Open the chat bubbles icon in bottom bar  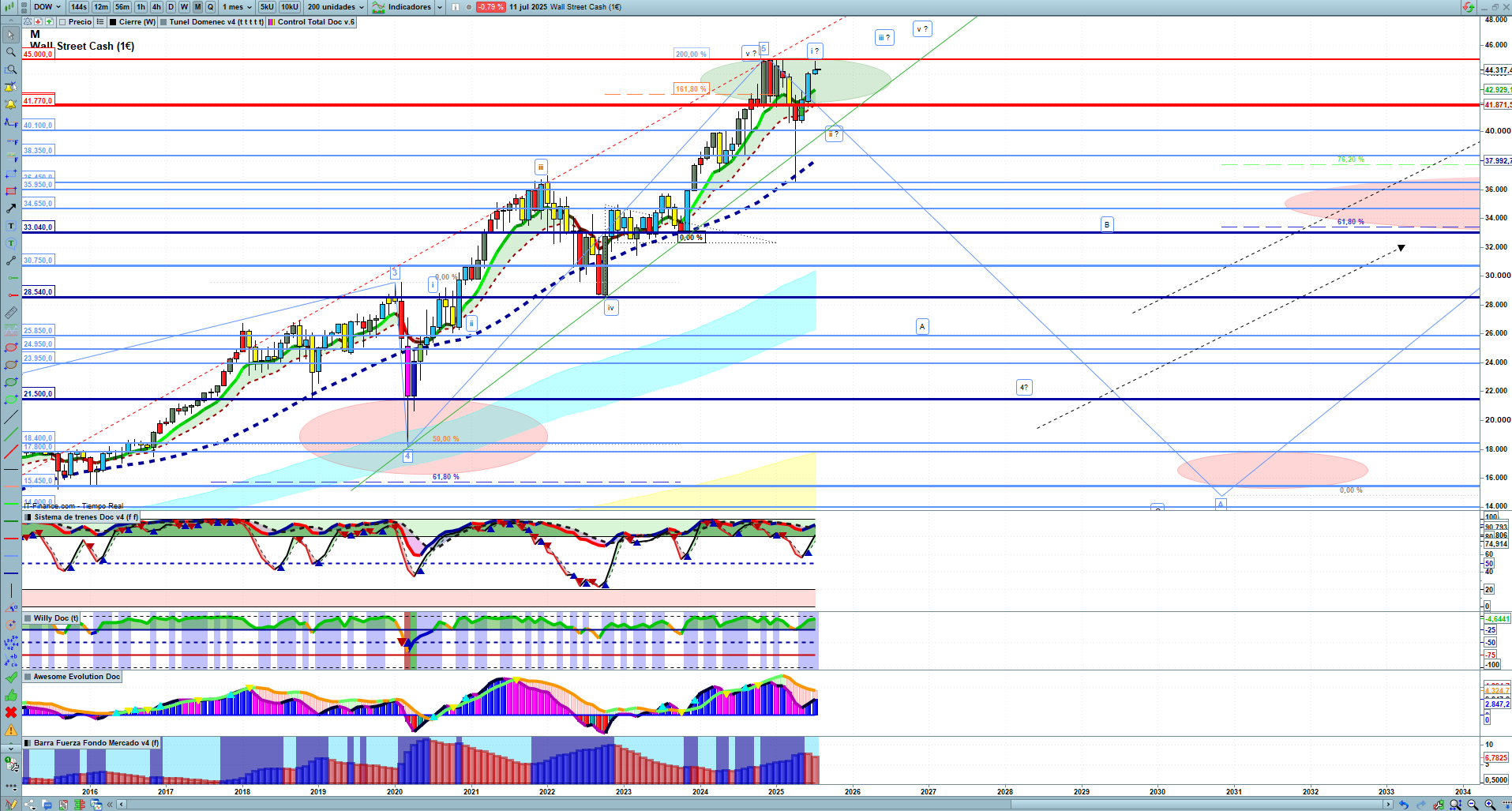click(x=47, y=805)
